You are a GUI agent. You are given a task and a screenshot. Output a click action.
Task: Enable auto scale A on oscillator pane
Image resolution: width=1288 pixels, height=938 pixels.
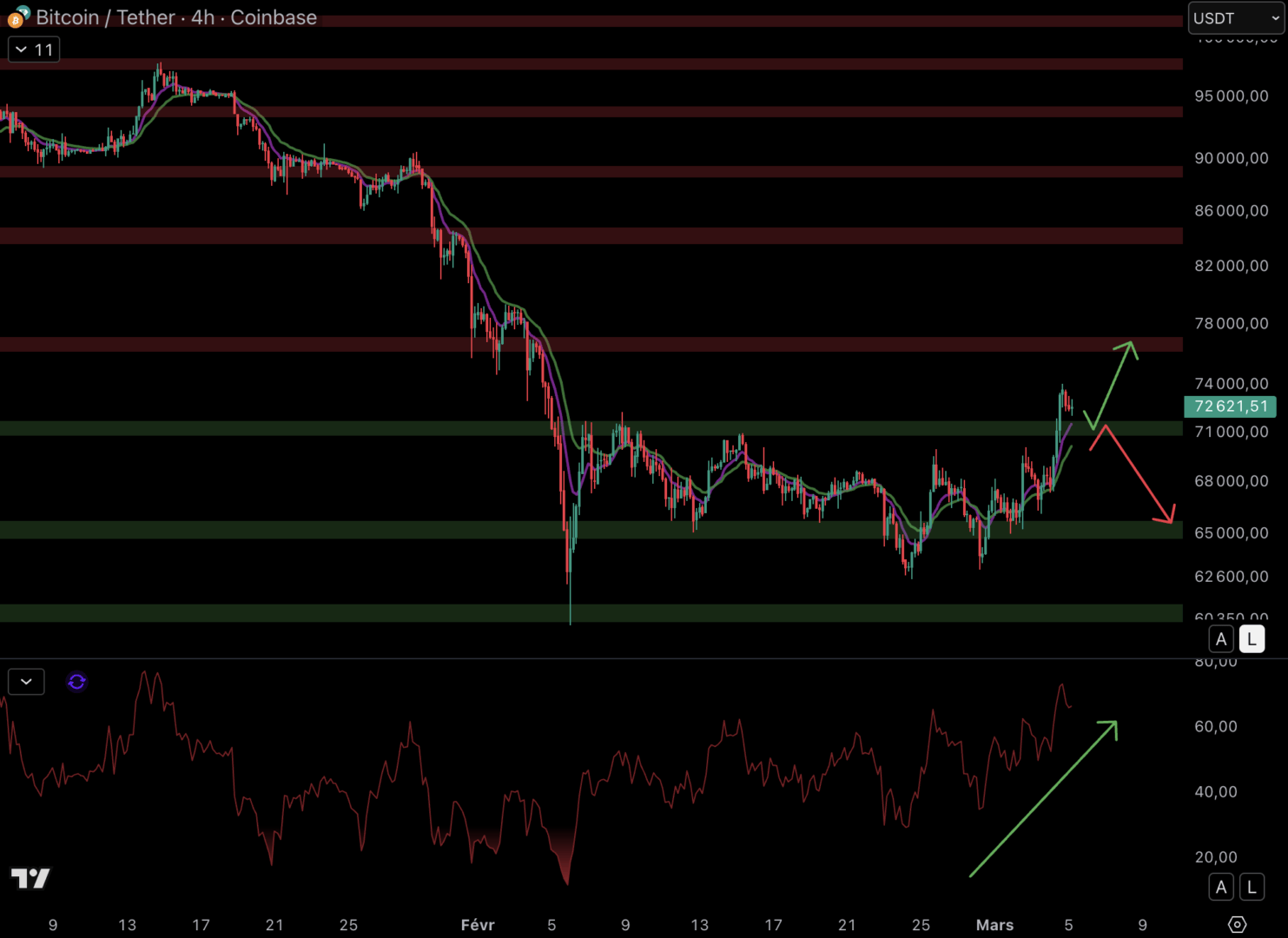pos(1221,887)
